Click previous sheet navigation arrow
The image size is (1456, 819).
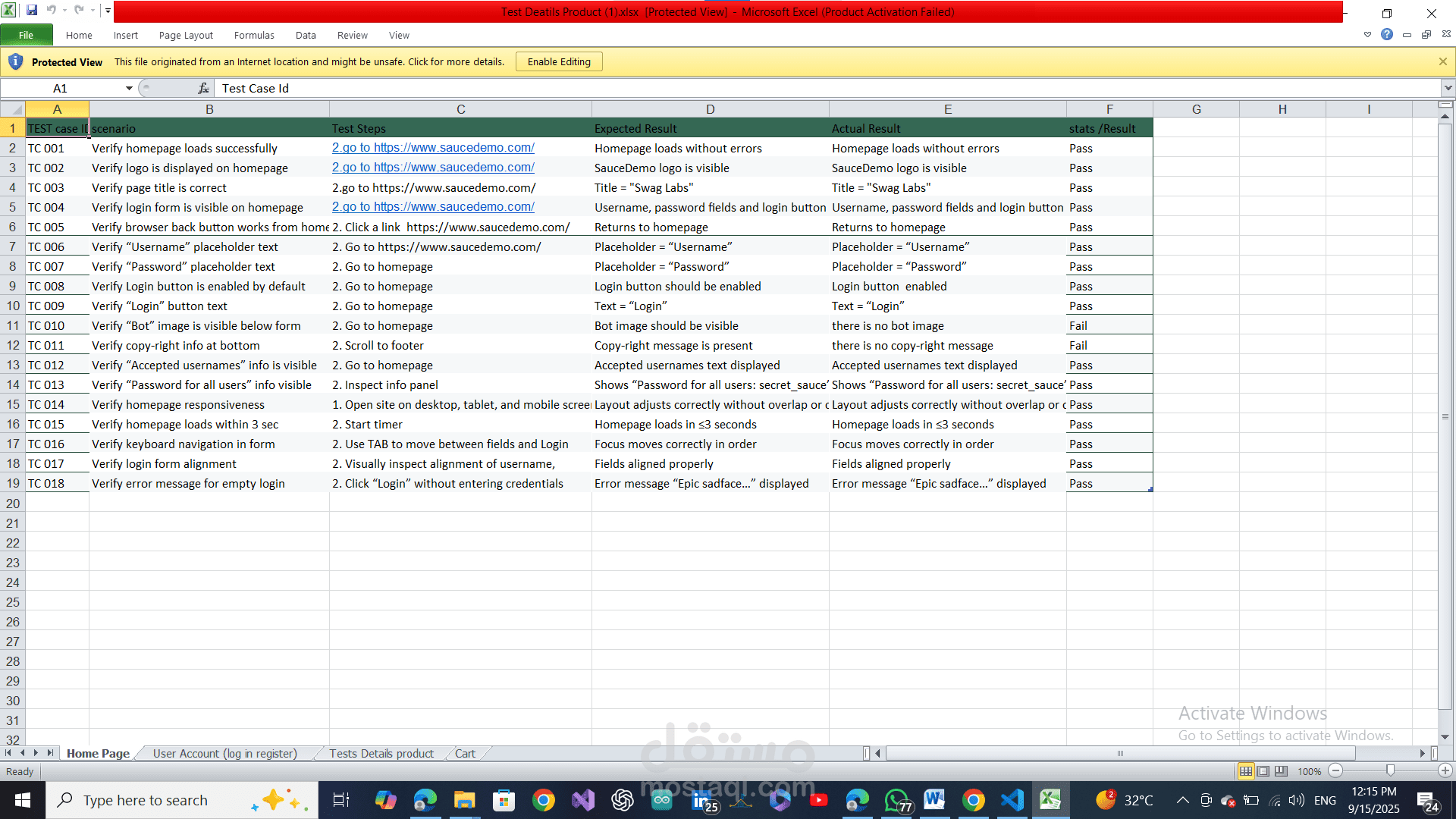click(x=22, y=753)
